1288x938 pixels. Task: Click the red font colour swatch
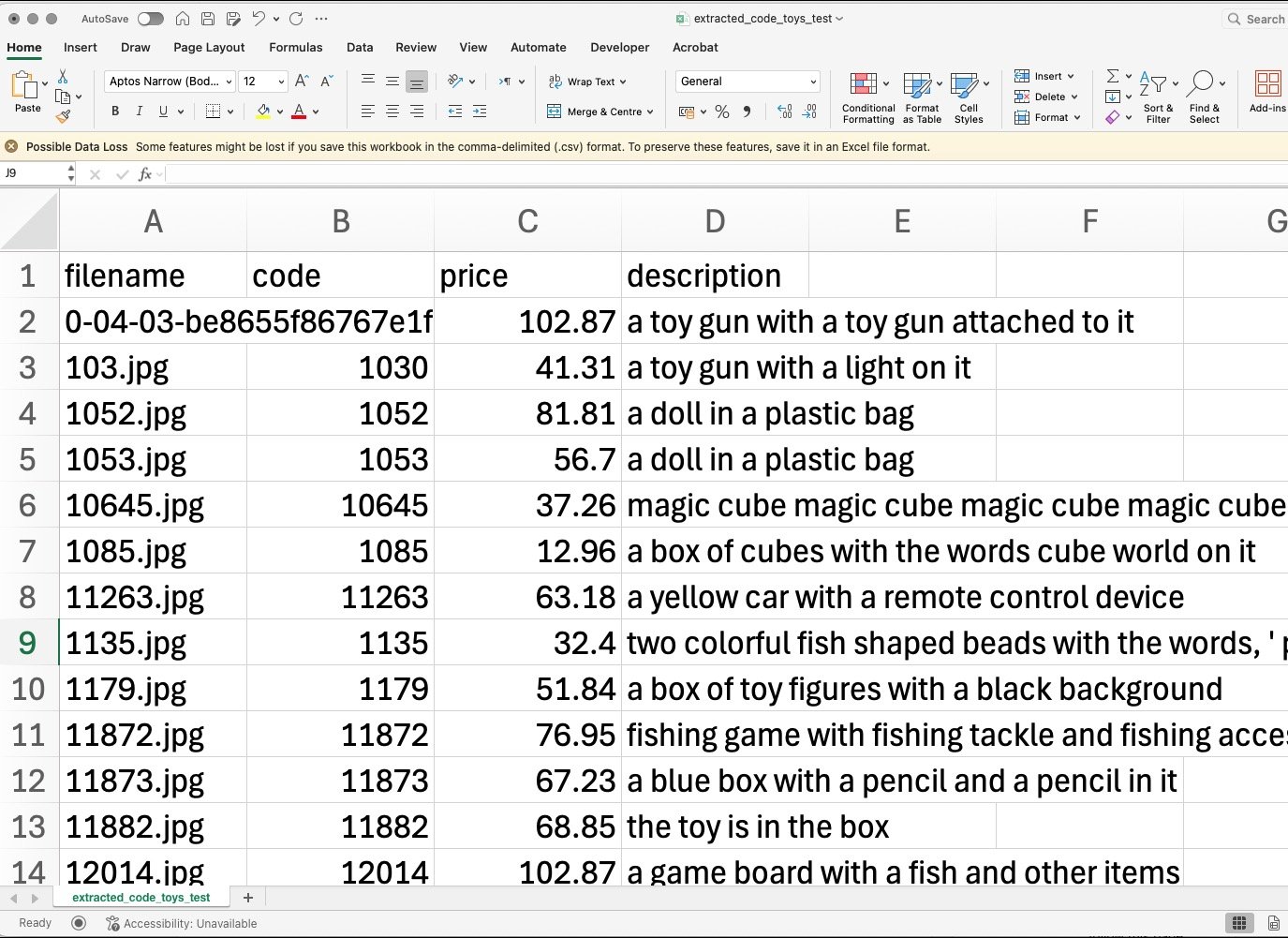tap(299, 112)
